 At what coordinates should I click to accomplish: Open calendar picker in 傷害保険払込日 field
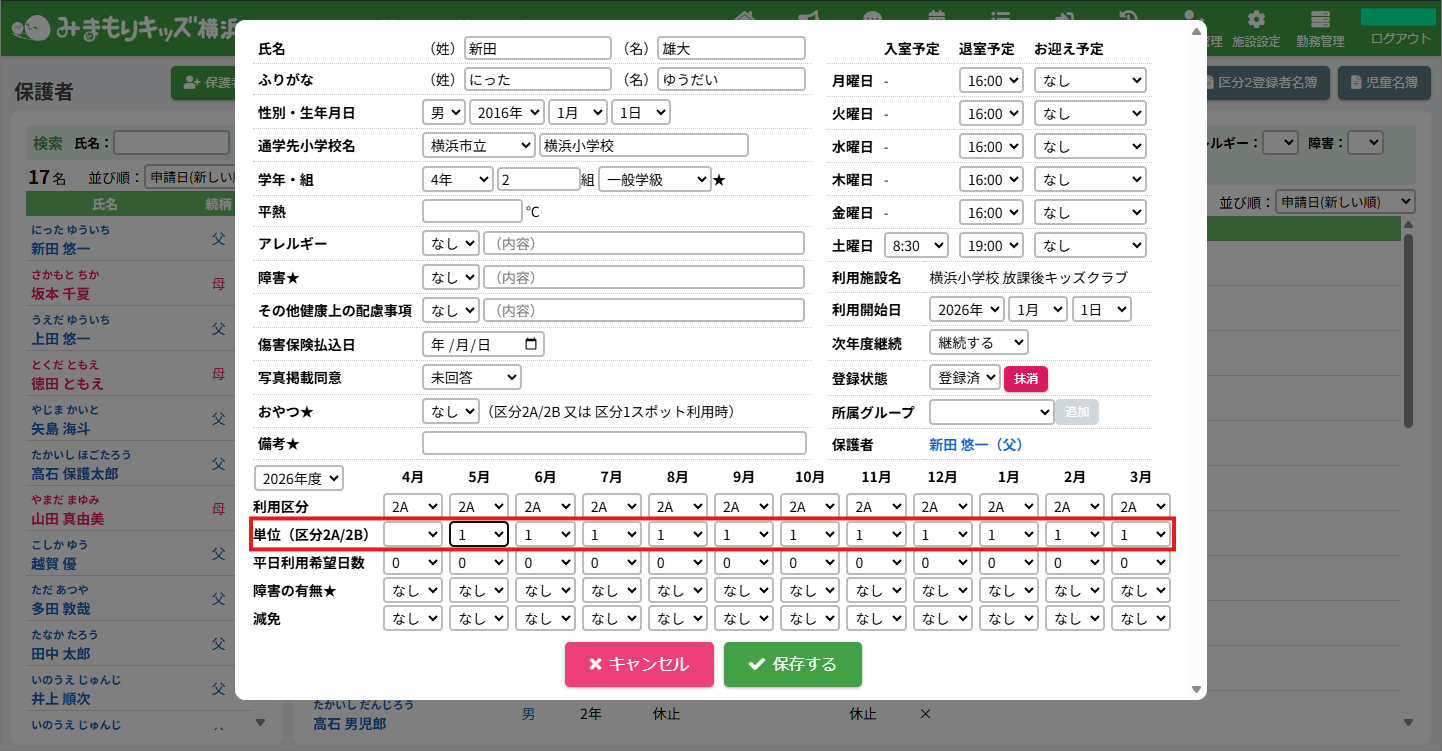pos(530,344)
